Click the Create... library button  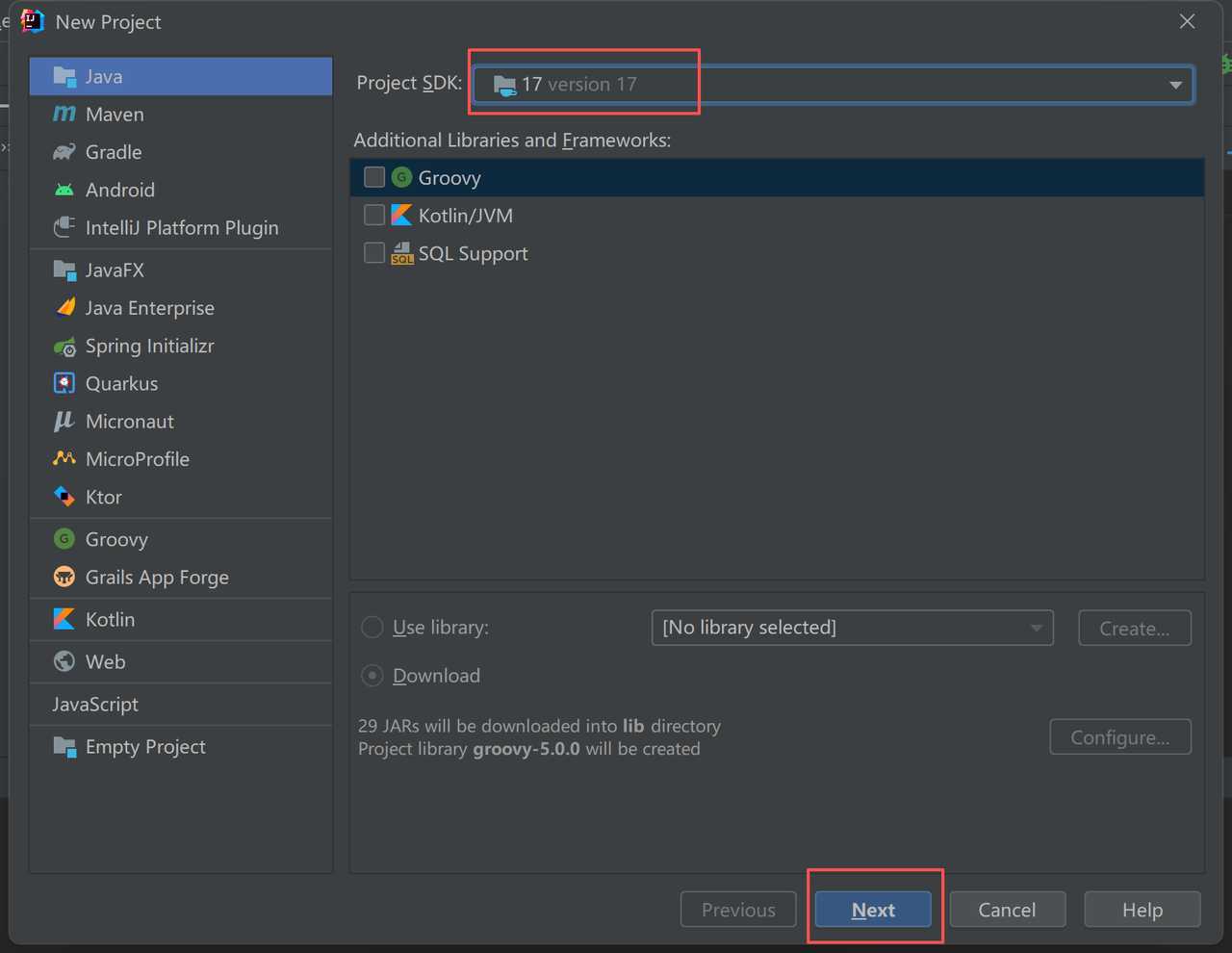click(1135, 629)
